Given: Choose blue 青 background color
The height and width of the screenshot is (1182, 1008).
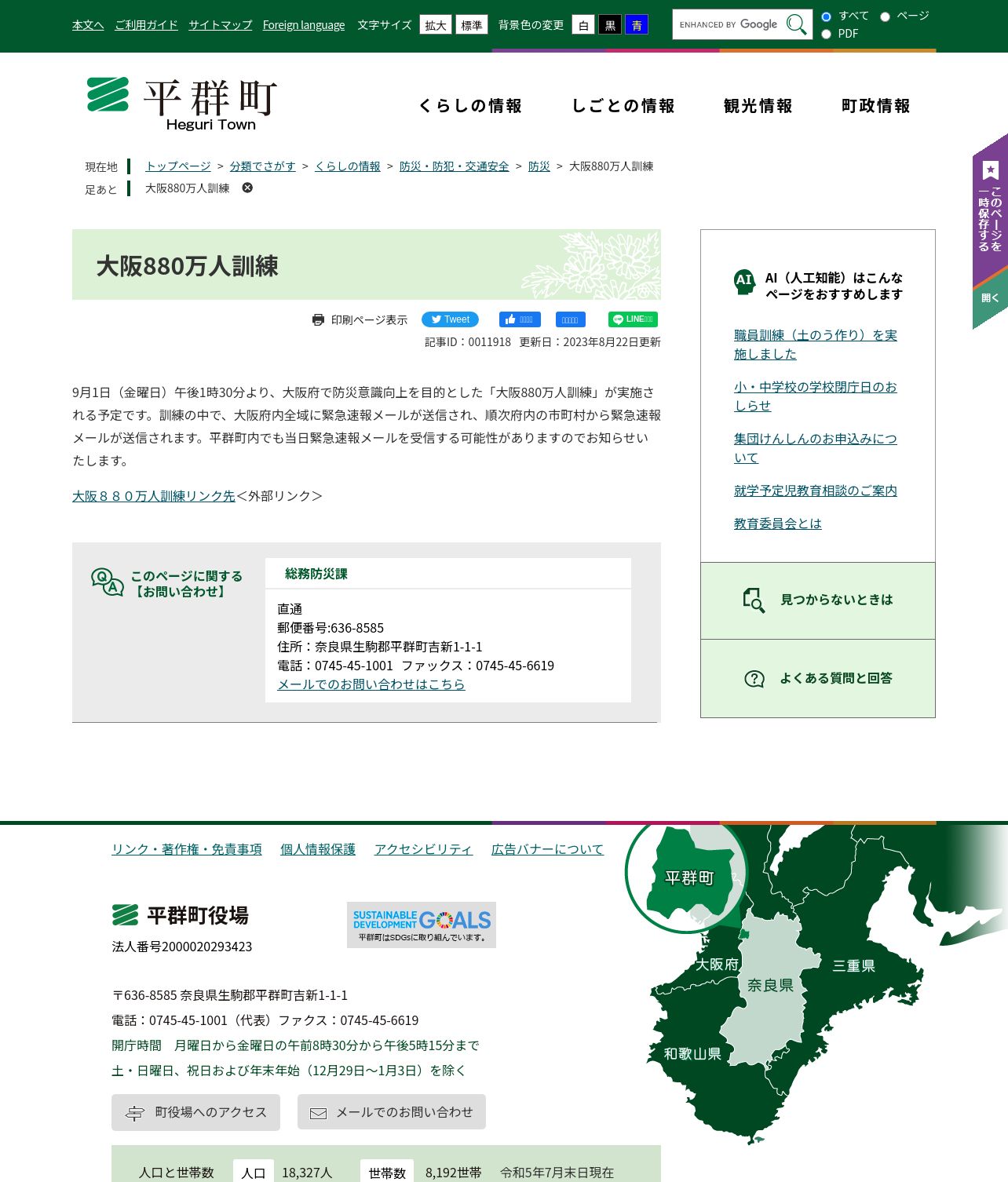Looking at the screenshot, I should (x=637, y=25).
